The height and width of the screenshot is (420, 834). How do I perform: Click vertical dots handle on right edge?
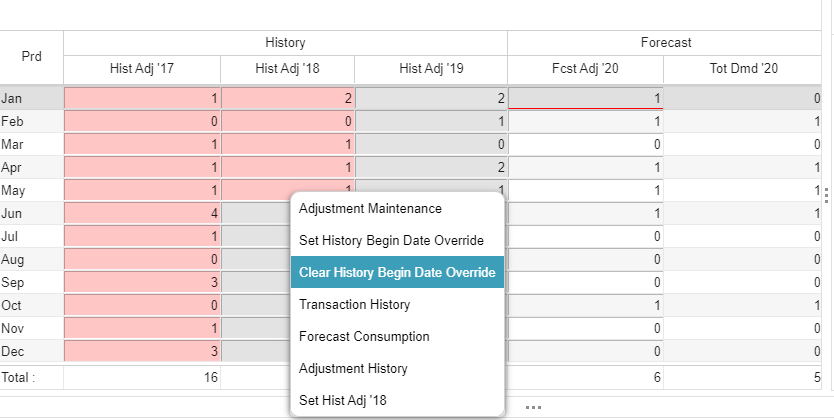point(826,195)
